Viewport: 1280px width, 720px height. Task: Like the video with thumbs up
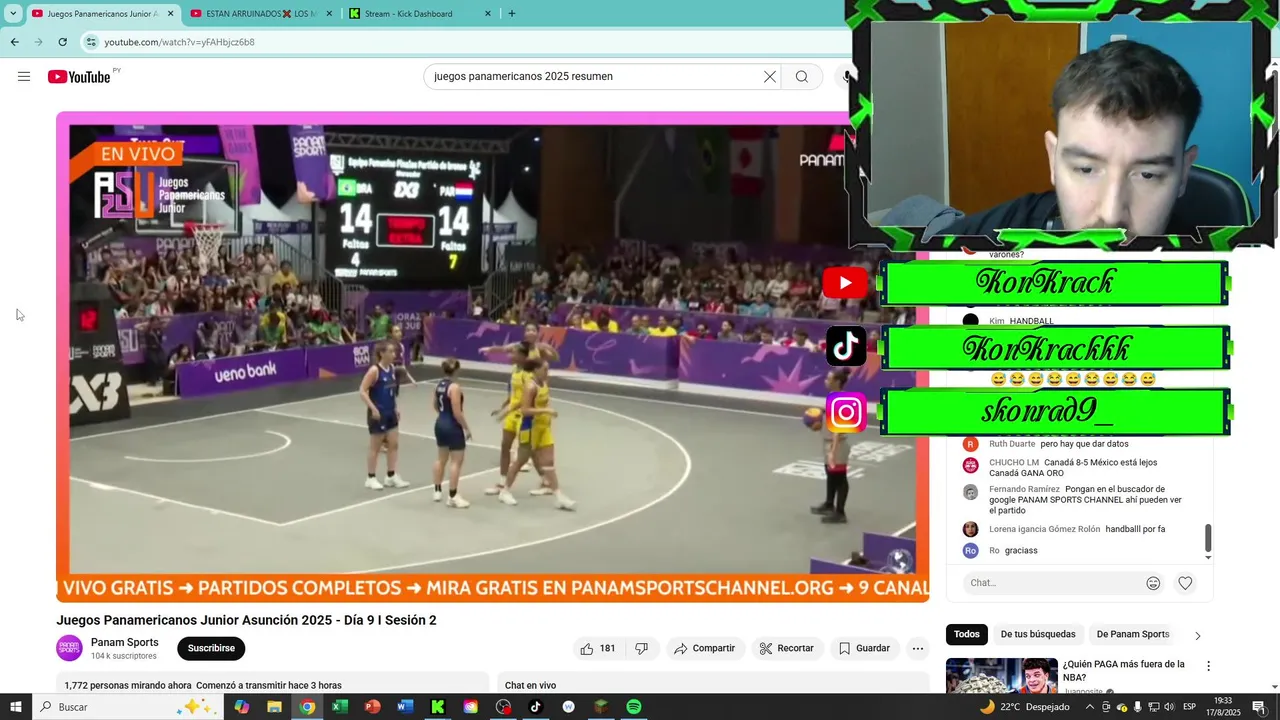(599, 648)
